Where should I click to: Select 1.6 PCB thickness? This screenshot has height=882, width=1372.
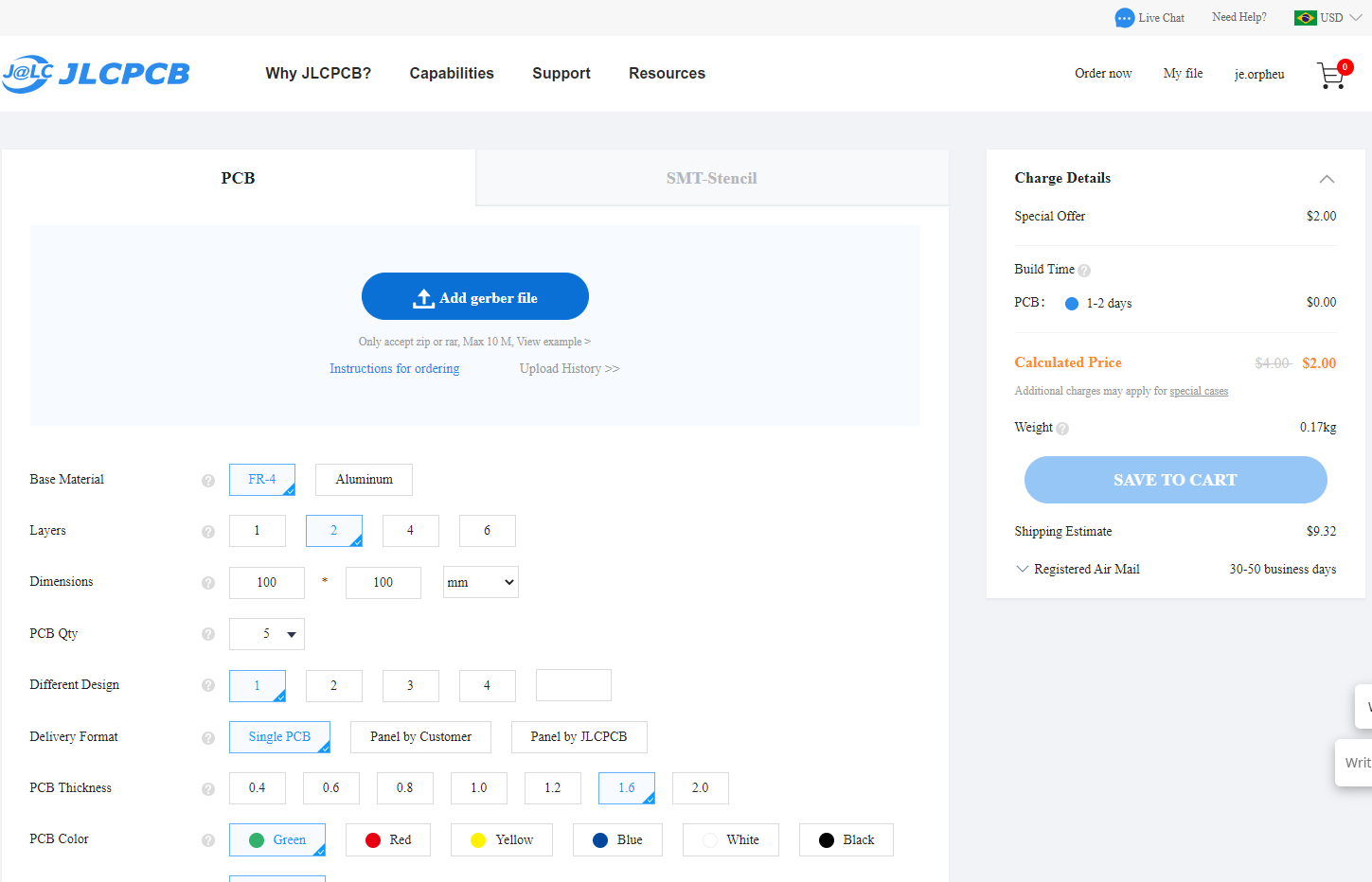coord(627,788)
